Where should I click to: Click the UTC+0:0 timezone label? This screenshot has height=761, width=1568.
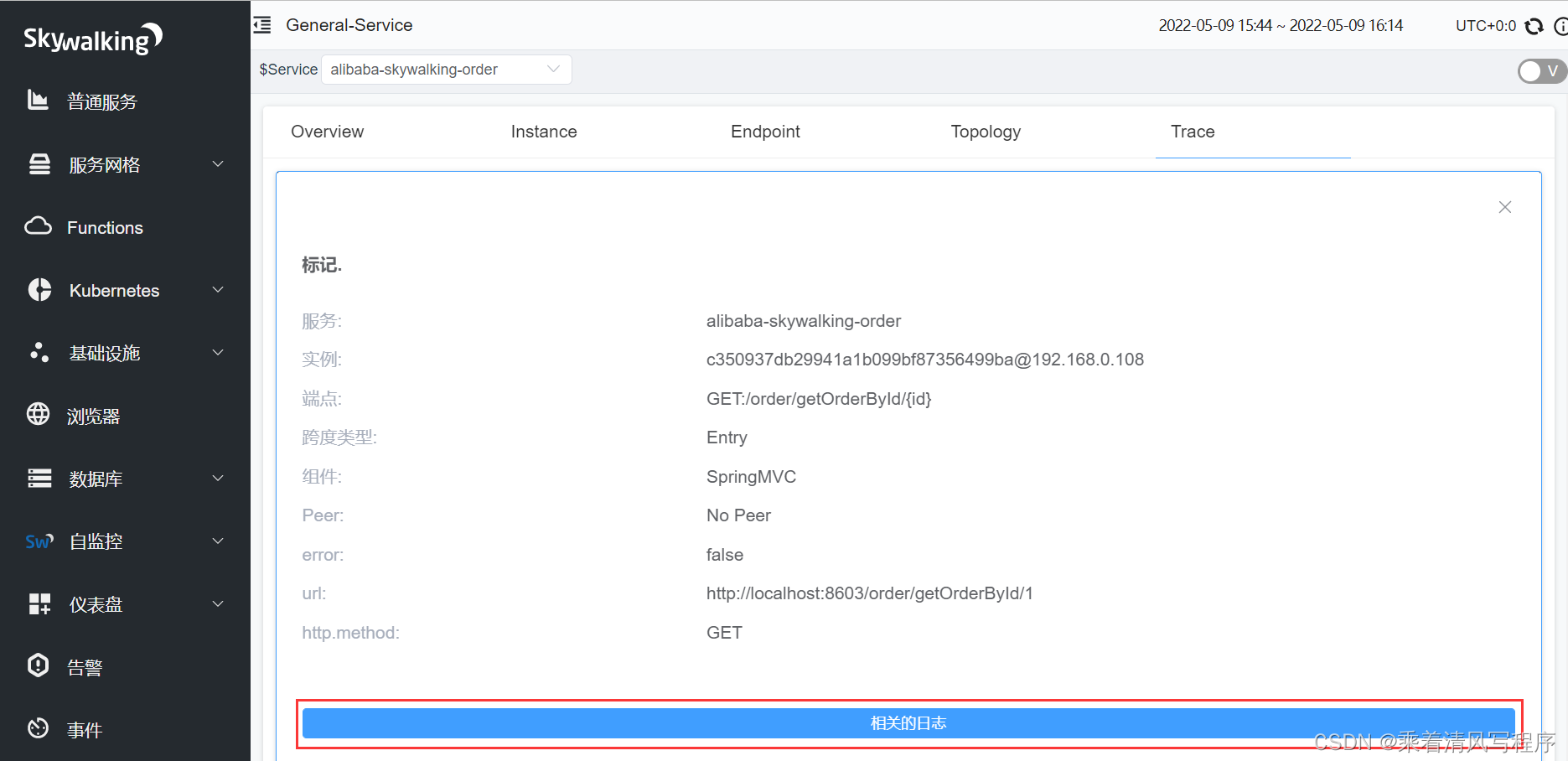(1486, 26)
